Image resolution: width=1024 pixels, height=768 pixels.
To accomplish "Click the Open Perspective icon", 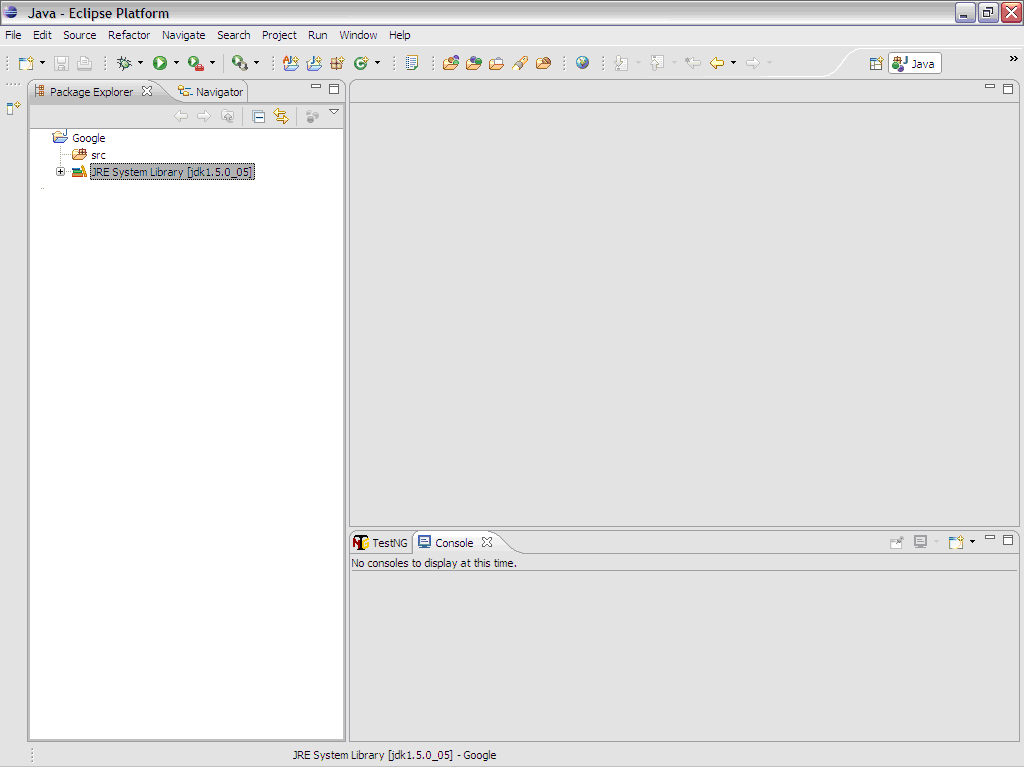I will [876, 63].
